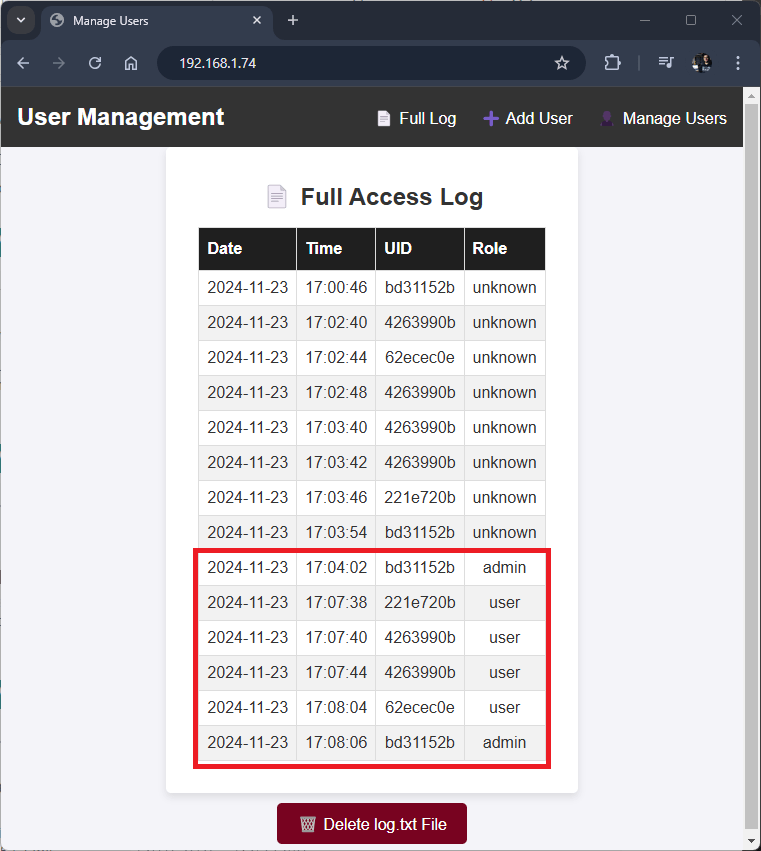The image size is (761, 851).
Task: Click the media controls icon in the toolbar
Action: pos(665,62)
